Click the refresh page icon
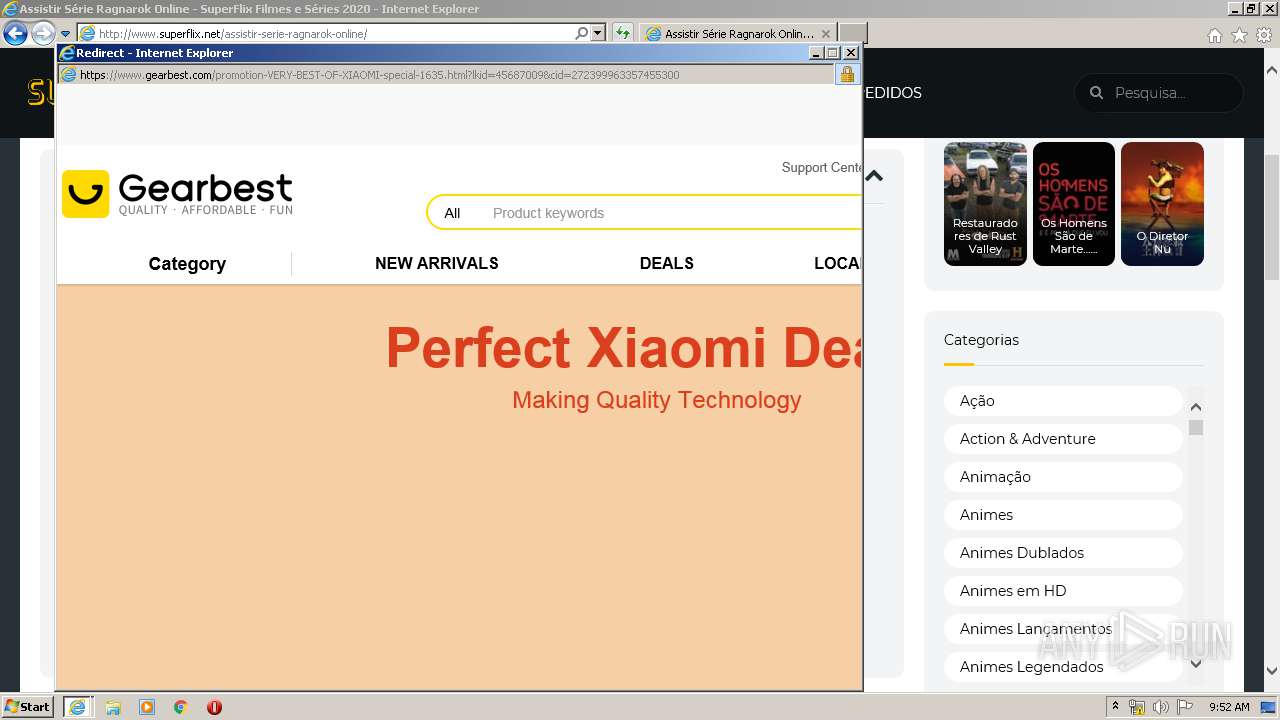Viewport: 1280px width, 720px height. coord(623,33)
